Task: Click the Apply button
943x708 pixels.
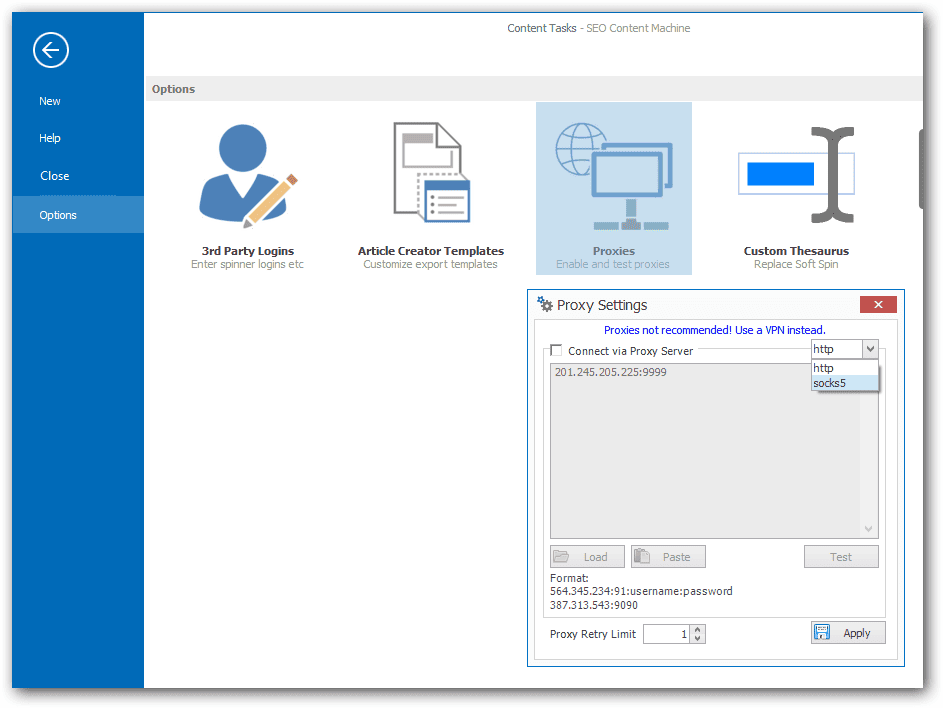Action: point(848,633)
